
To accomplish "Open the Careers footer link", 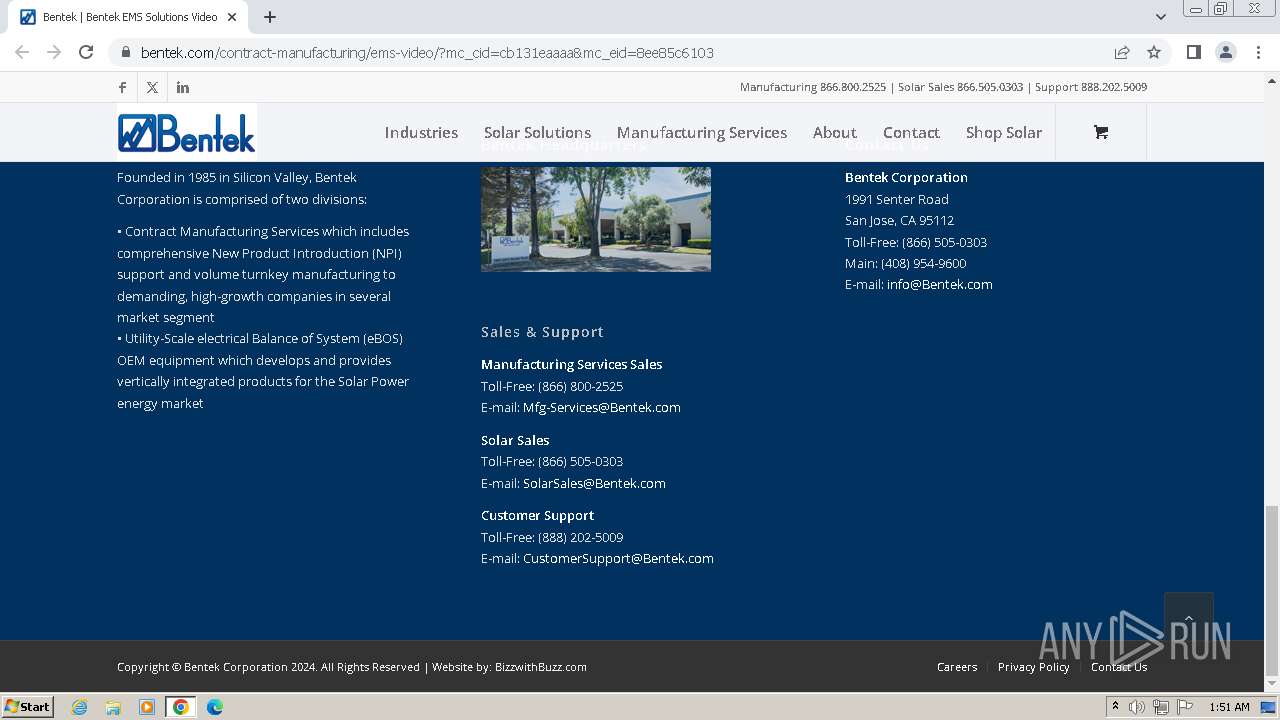I will [957, 667].
